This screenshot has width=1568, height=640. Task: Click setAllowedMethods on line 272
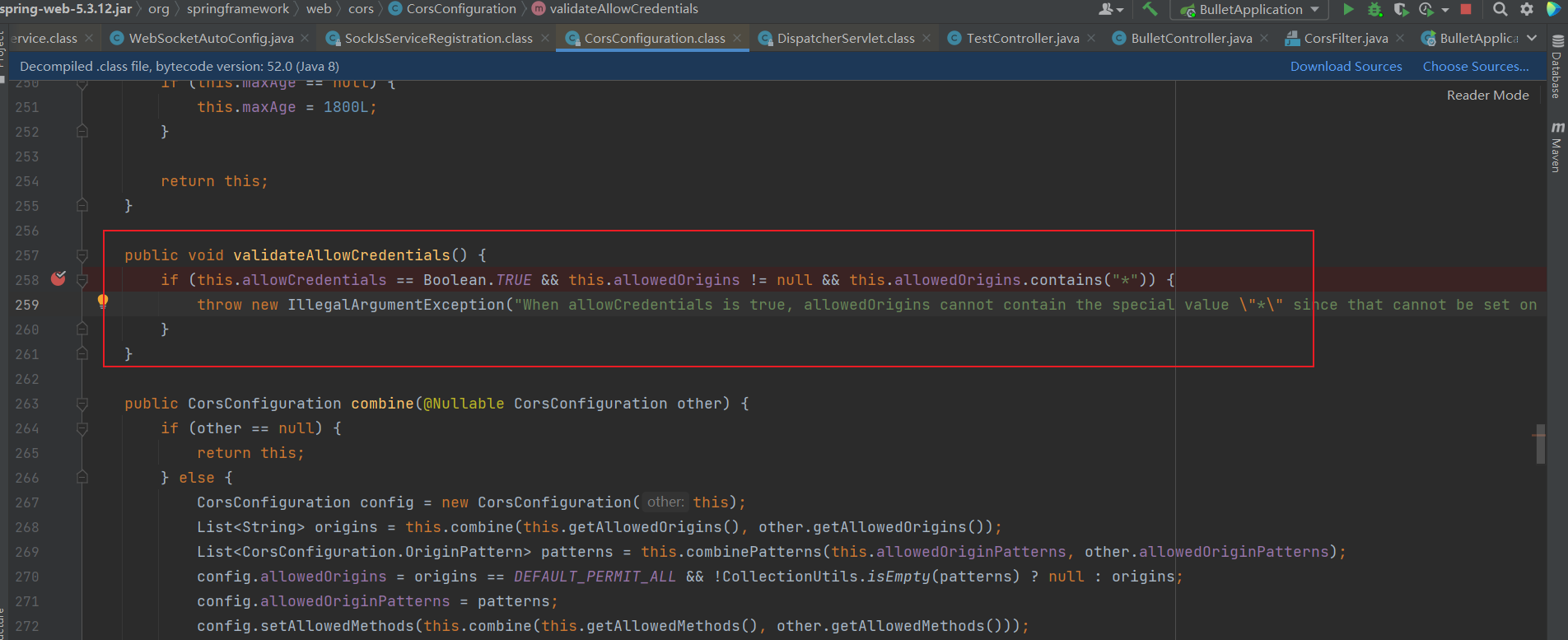[x=338, y=626]
